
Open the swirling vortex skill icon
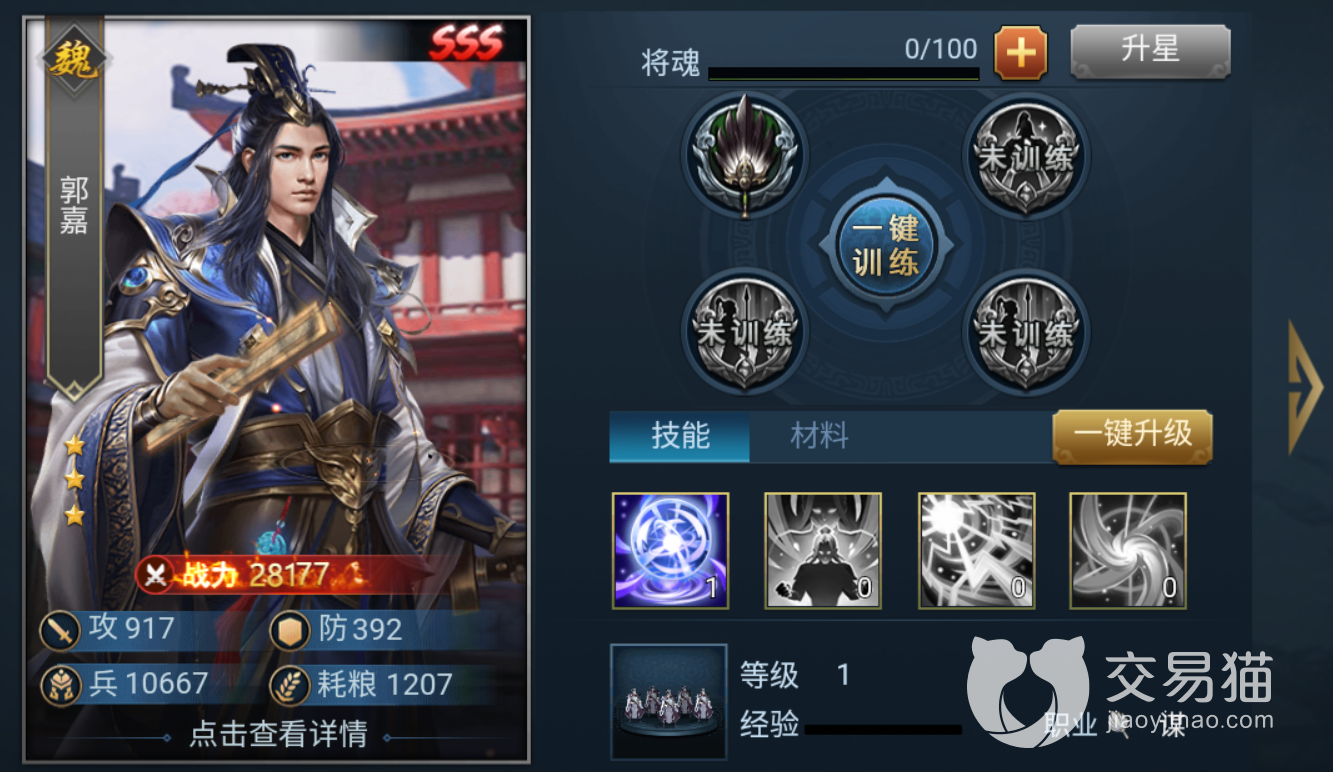1128,550
